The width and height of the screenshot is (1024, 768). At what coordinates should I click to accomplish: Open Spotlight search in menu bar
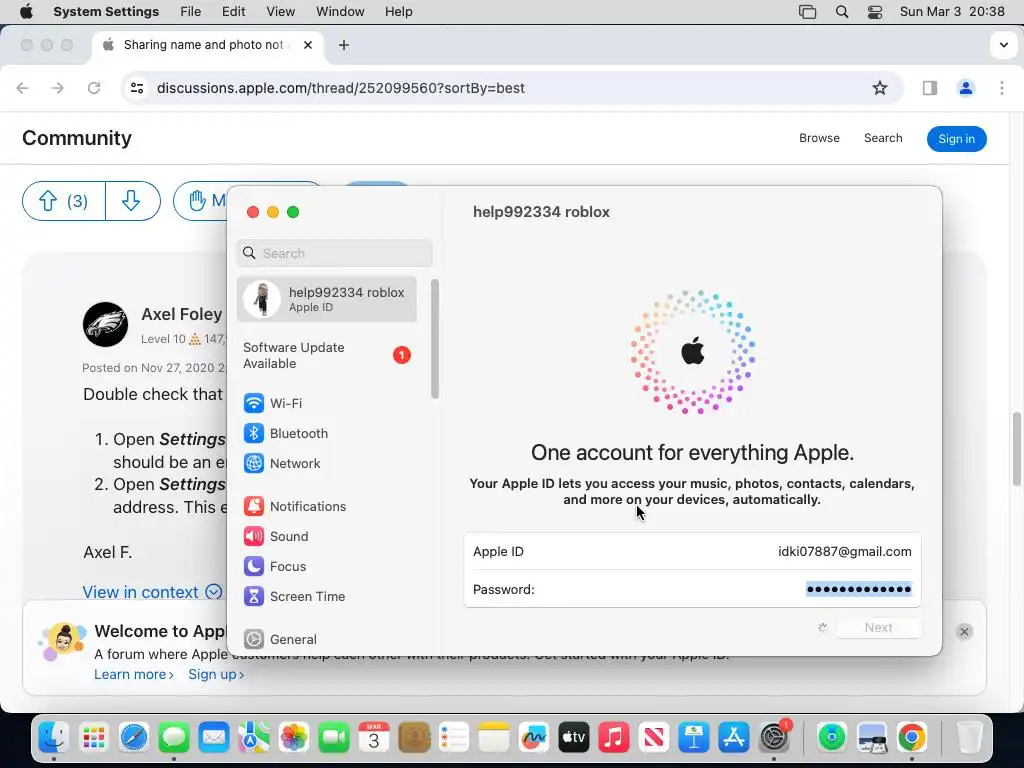pyautogui.click(x=842, y=12)
